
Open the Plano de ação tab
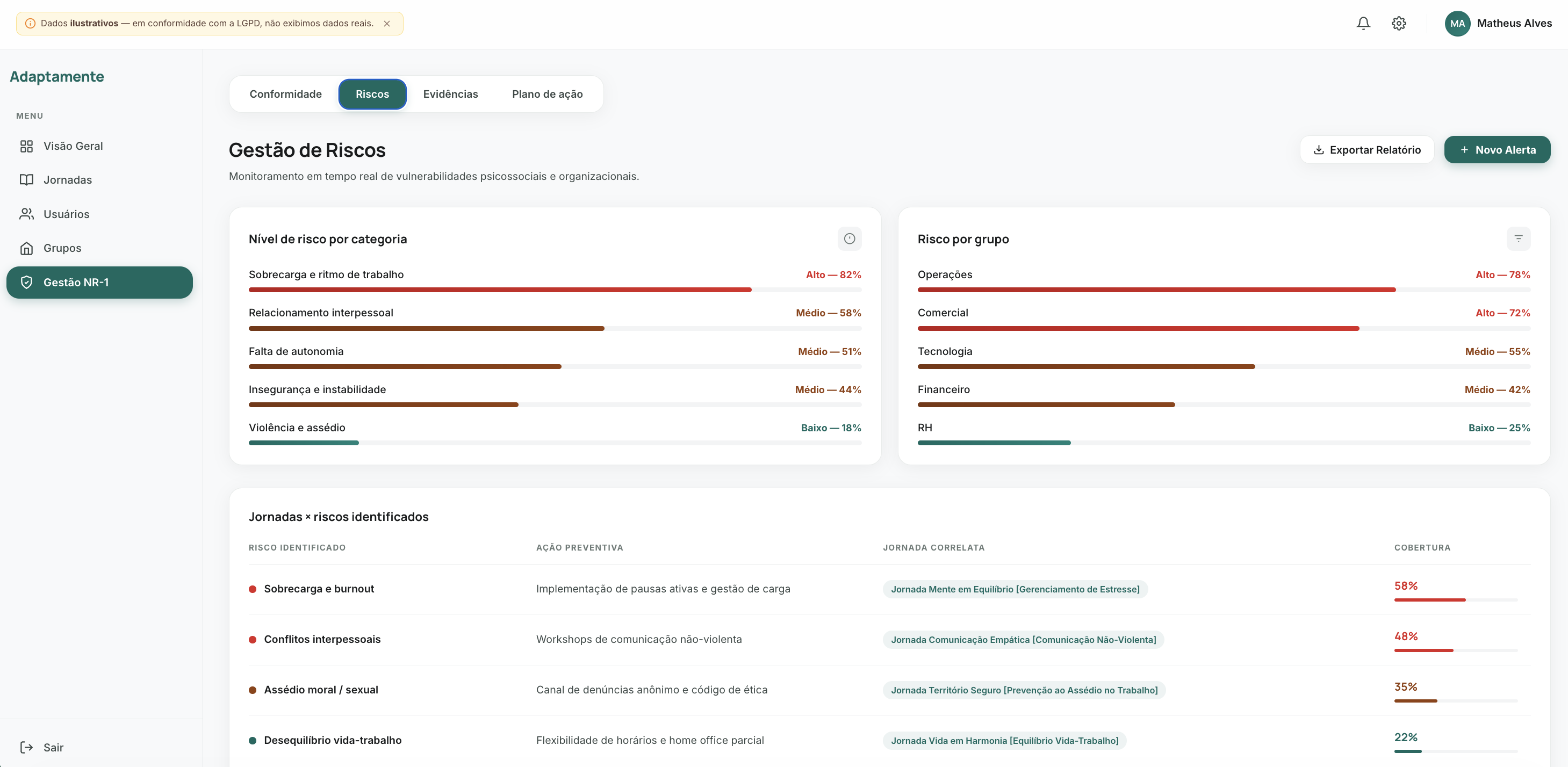click(547, 93)
